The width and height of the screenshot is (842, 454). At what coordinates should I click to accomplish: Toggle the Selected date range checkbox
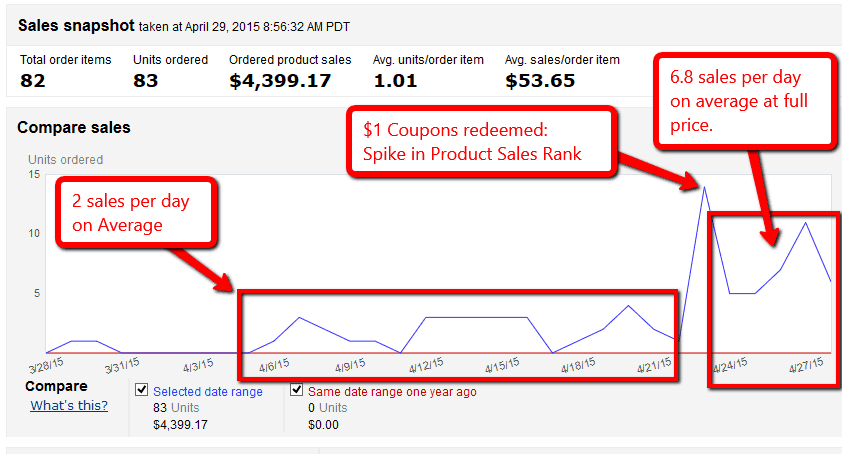point(142,390)
